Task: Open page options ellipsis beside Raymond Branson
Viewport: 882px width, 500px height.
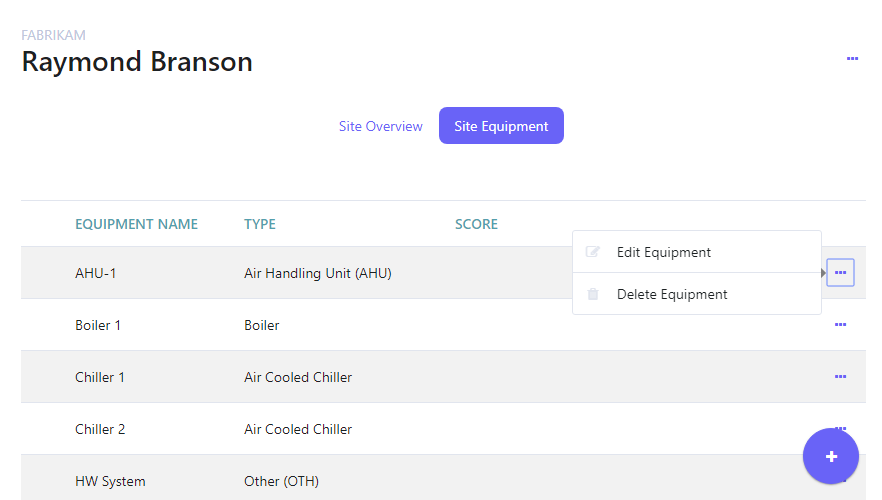Action: pos(852,59)
